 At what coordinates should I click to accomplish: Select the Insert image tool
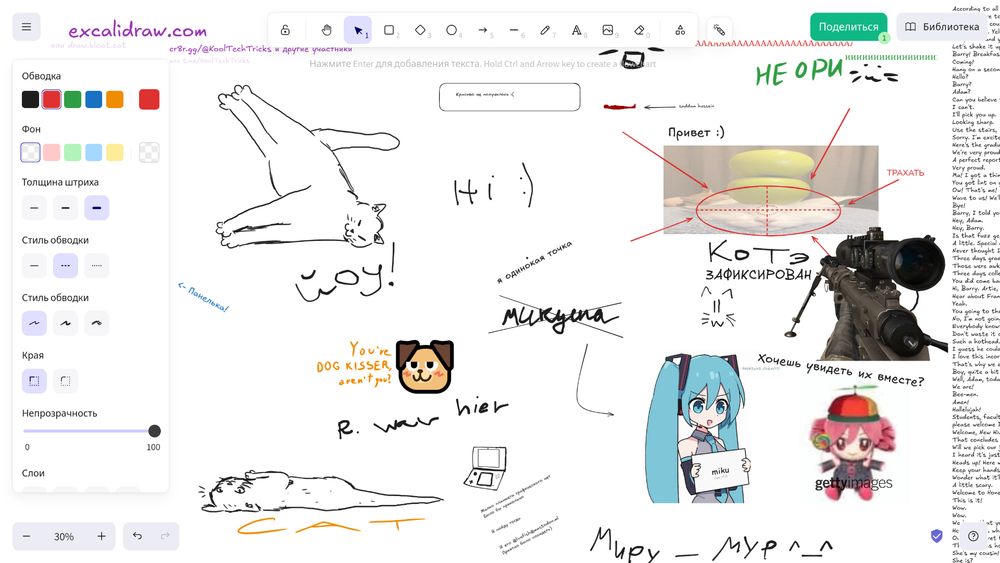pyautogui.click(x=608, y=30)
